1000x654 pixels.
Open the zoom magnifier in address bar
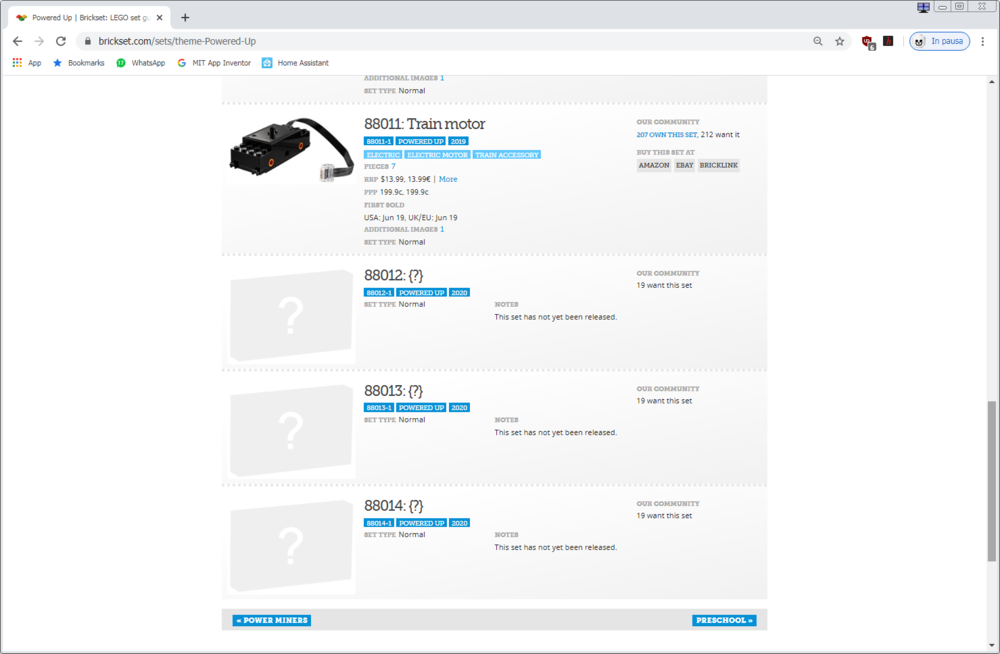pos(818,41)
